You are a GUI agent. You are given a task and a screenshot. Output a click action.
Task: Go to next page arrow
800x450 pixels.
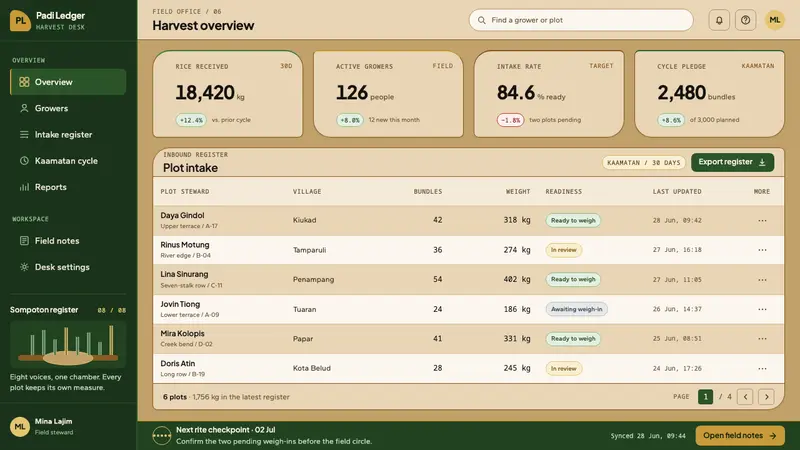click(x=766, y=397)
